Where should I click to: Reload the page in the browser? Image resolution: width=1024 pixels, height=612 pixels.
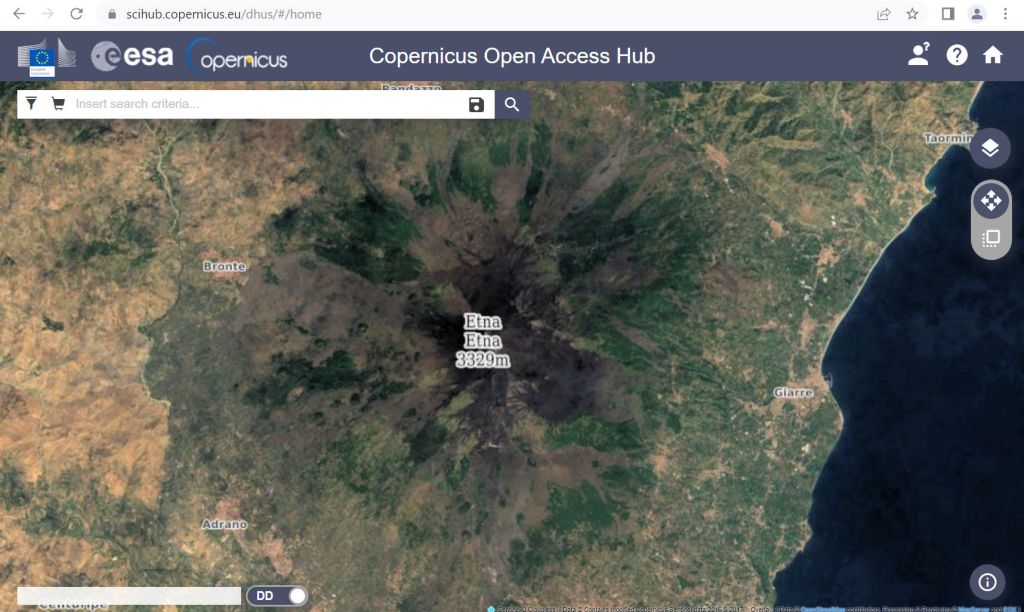coord(76,15)
